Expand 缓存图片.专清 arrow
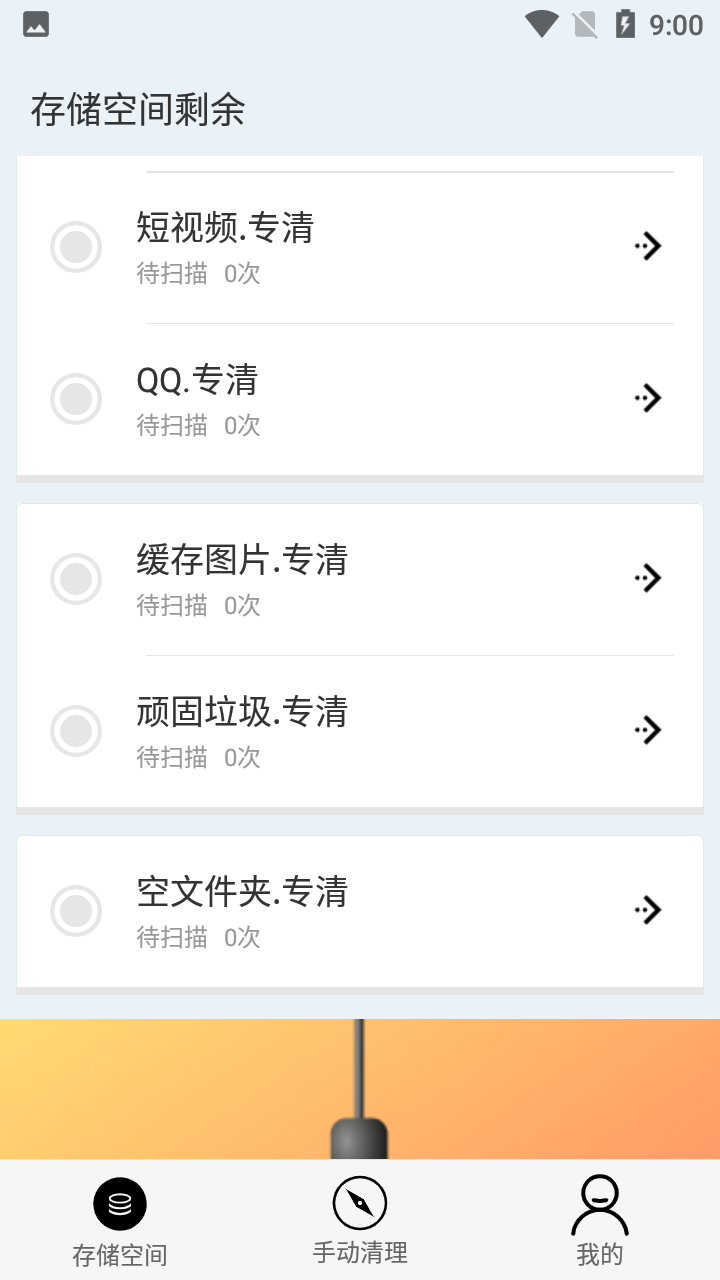This screenshot has width=720, height=1280. click(x=648, y=578)
